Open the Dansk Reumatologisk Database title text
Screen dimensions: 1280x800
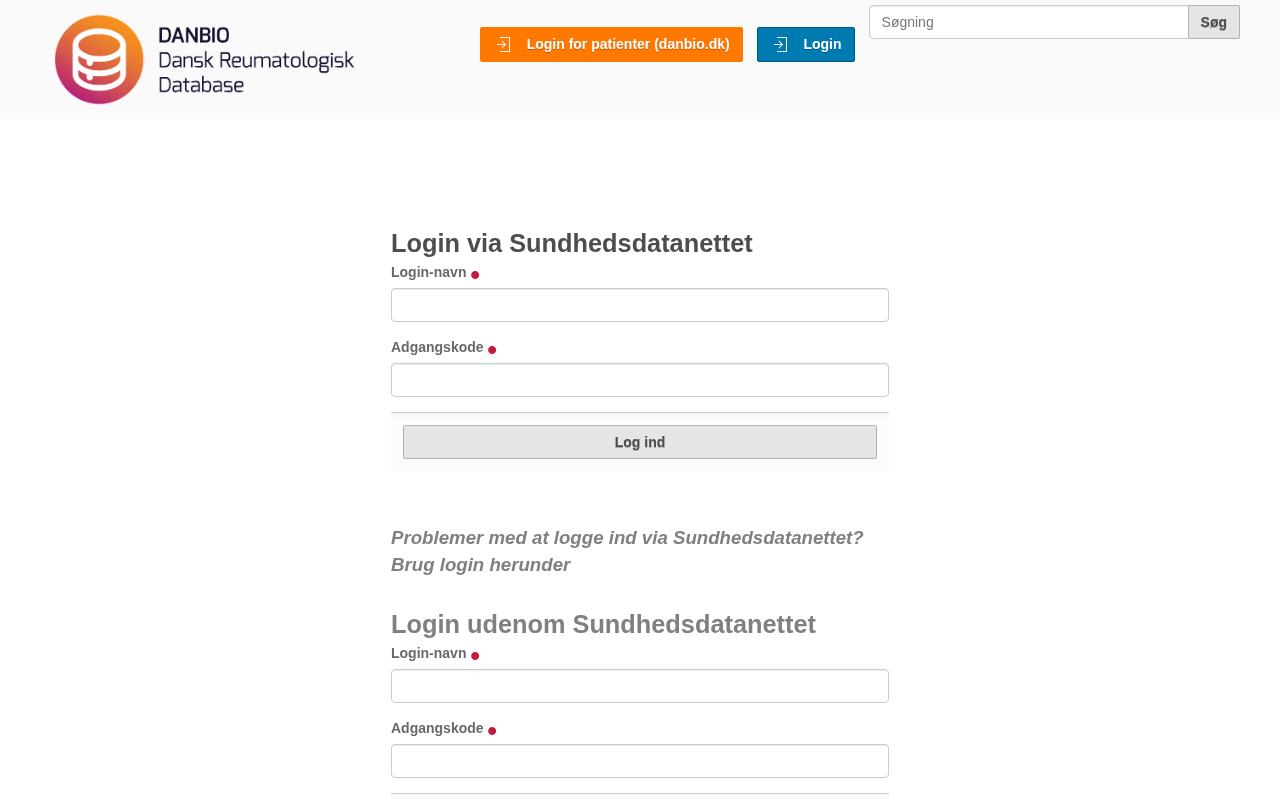256,60
